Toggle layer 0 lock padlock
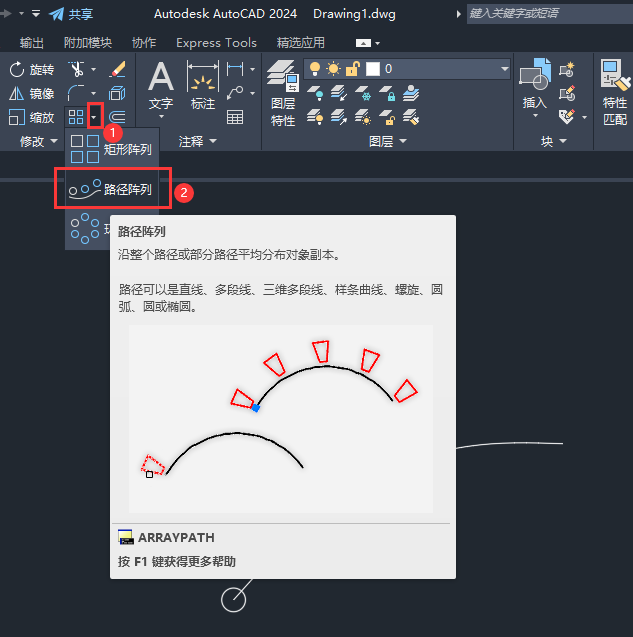 (x=352, y=69)
